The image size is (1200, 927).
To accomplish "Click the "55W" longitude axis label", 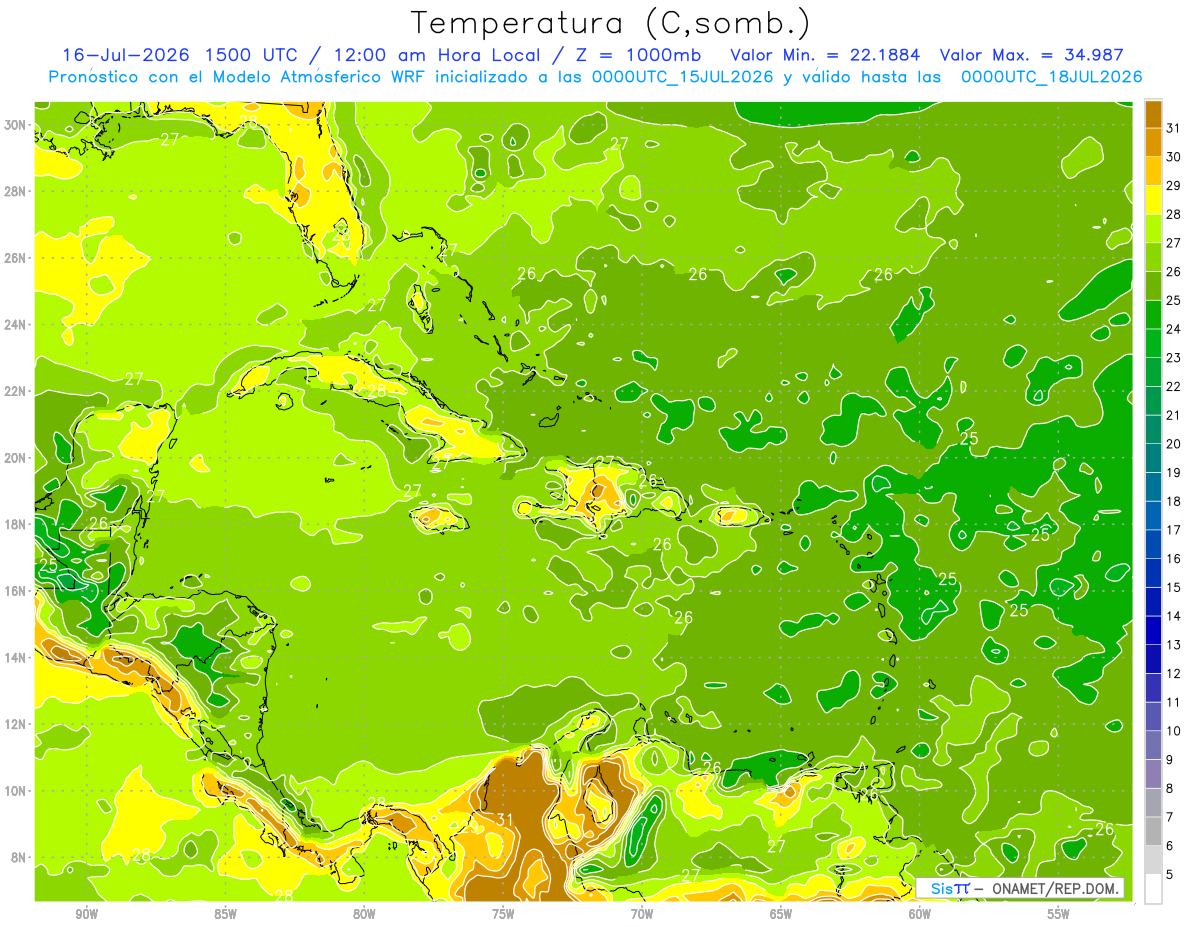I will point(1059,915).
